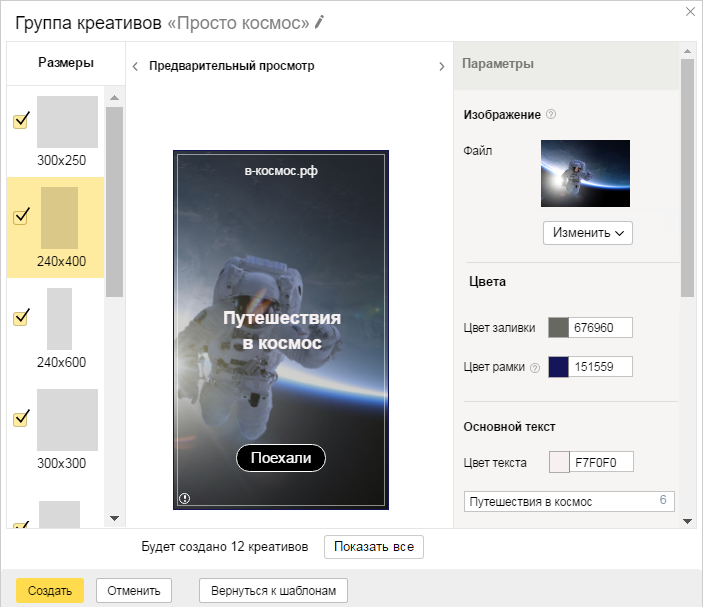Click help icon next to Цвет рамки
Viewport: 703px width, 607px height.
click(535, 368)
